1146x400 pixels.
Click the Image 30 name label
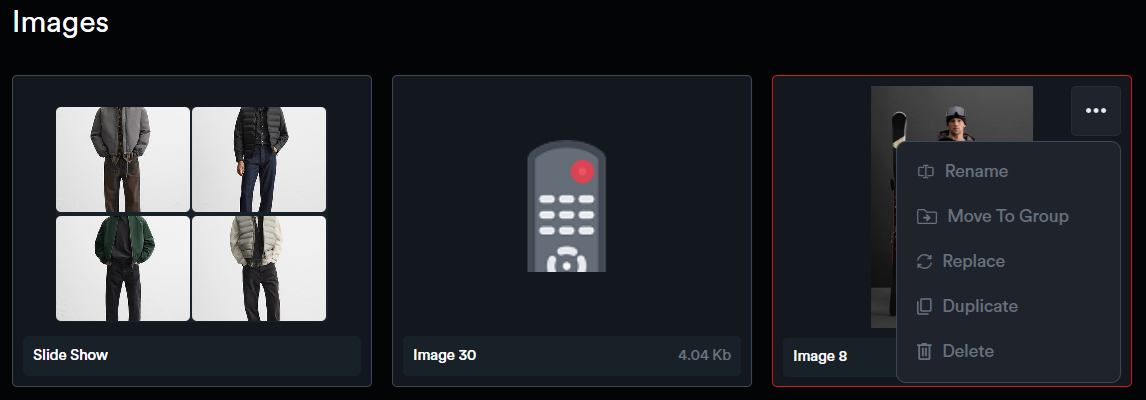pyautogui.click(x=444, y=355)
